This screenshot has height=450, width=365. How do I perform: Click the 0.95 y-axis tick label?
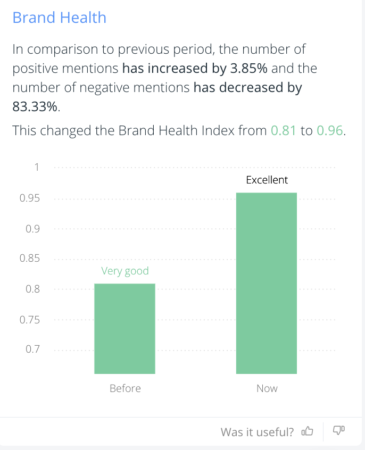30,198
